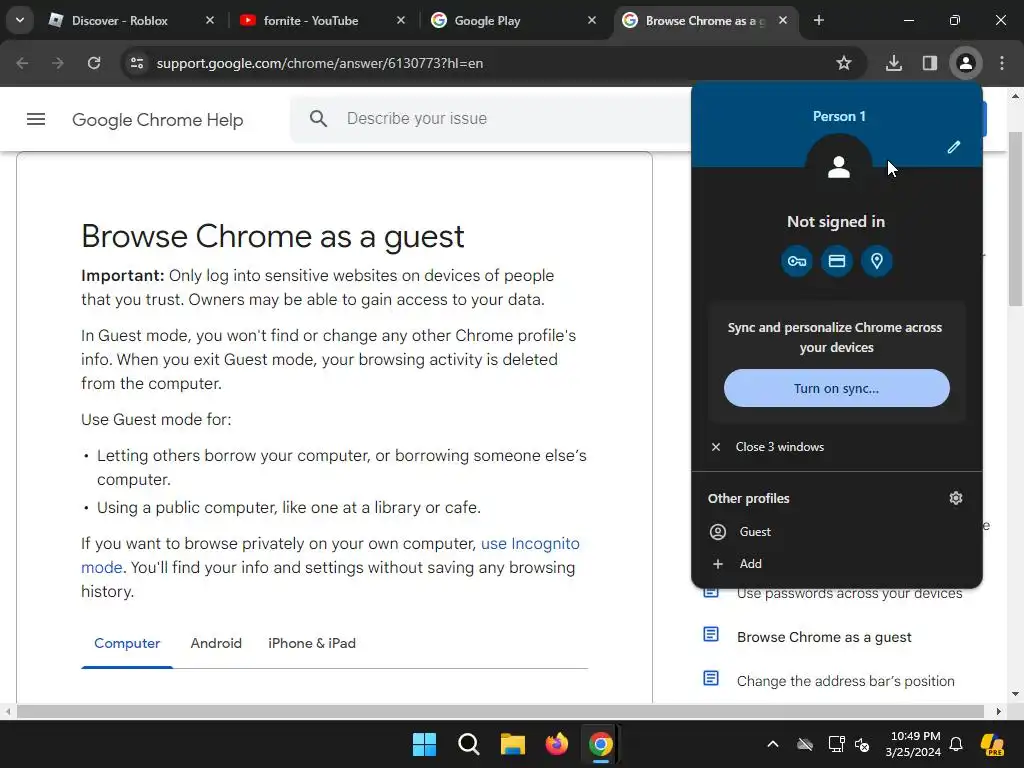Reload the current page
The height and width of the screenshot is (768, 1024).
[x=94, y=63]
